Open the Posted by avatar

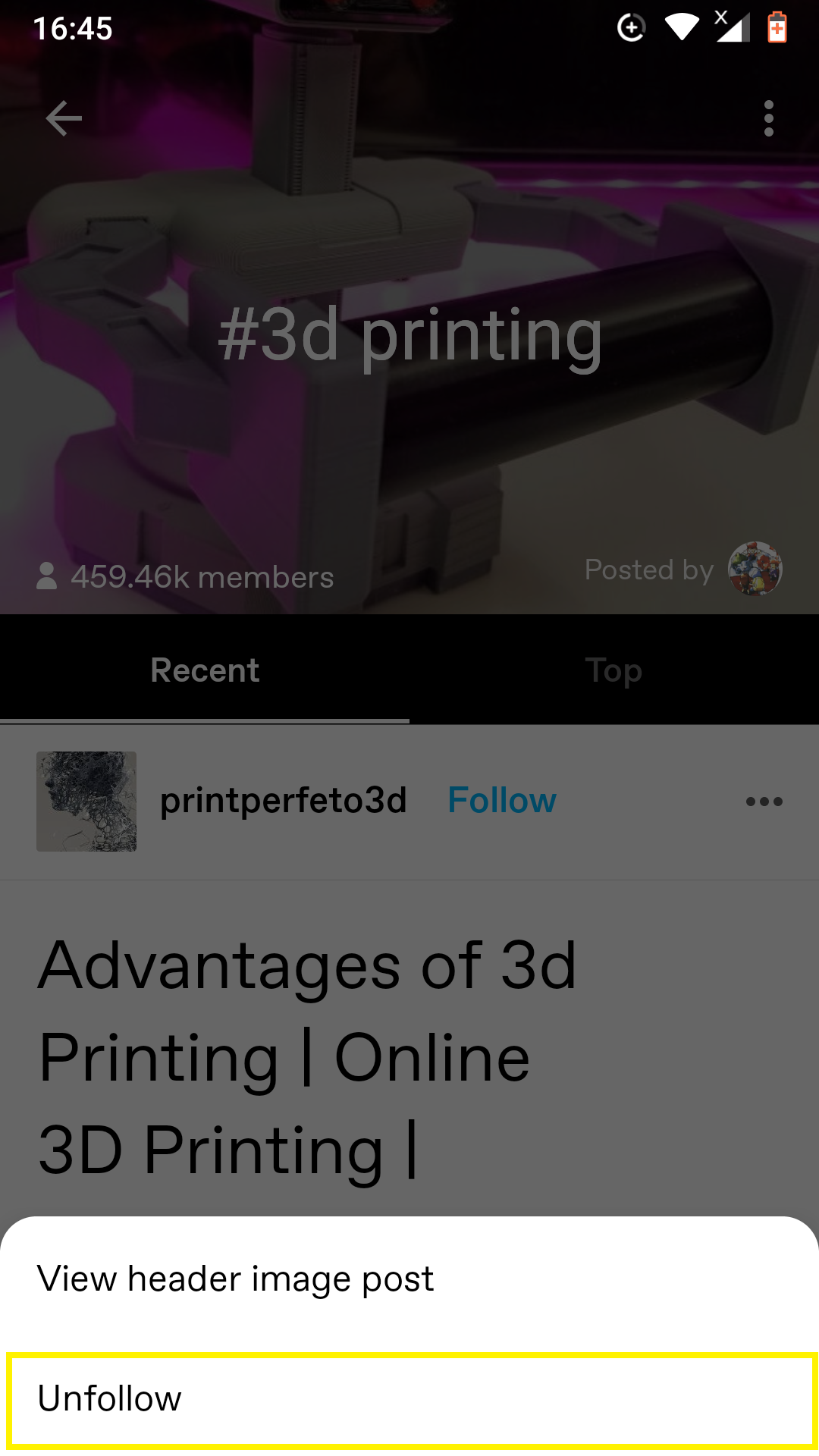[x=755, y=569]
